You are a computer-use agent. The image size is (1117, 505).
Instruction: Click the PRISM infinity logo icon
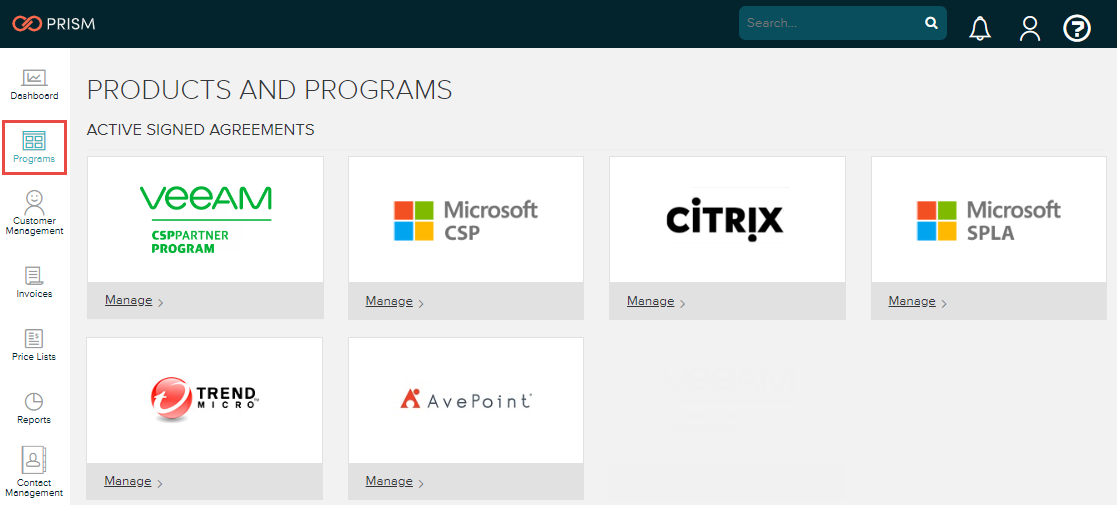[28, 24]
